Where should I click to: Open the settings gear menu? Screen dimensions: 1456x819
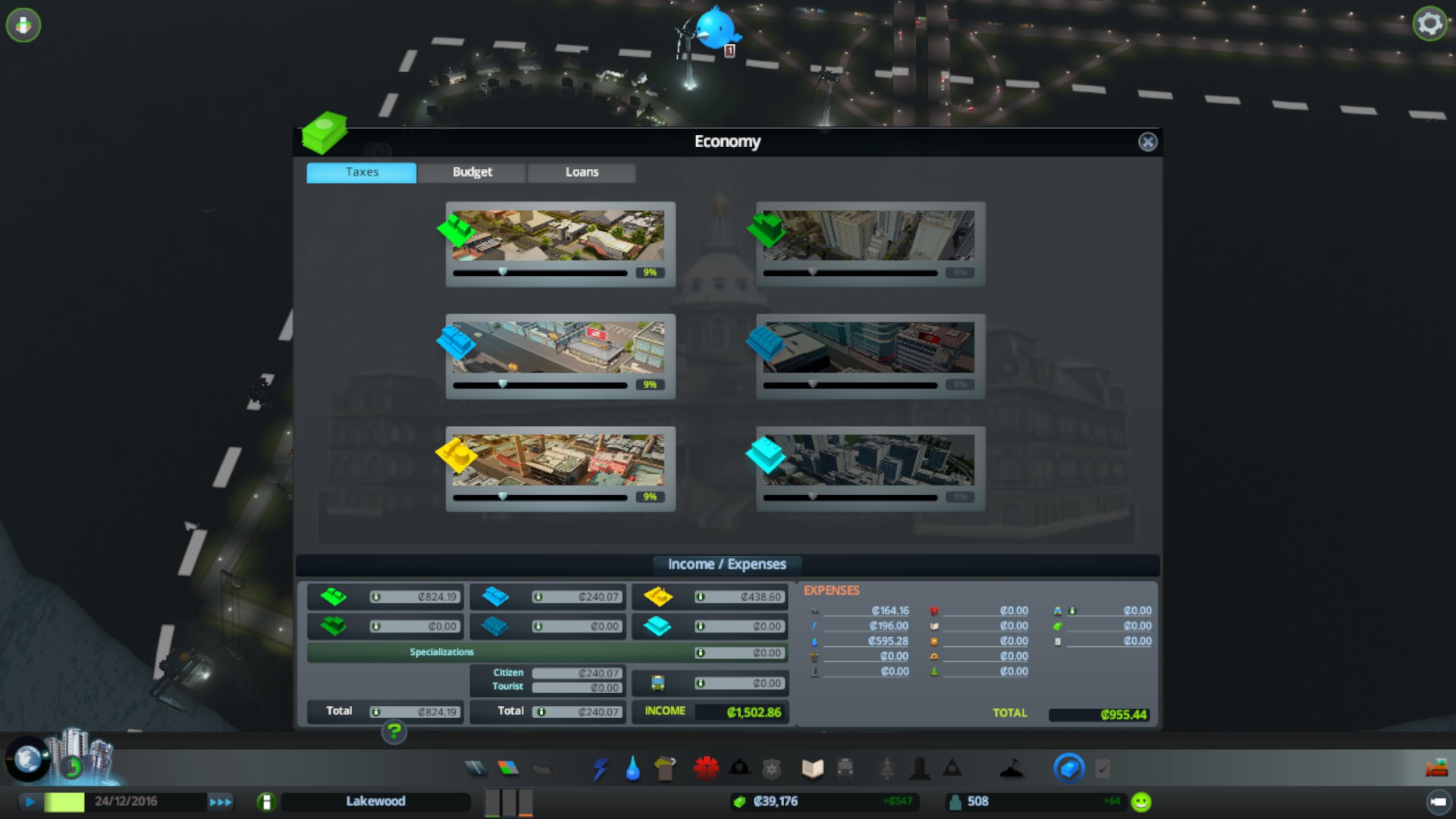pyautogui.click(x=1429, y=24)
